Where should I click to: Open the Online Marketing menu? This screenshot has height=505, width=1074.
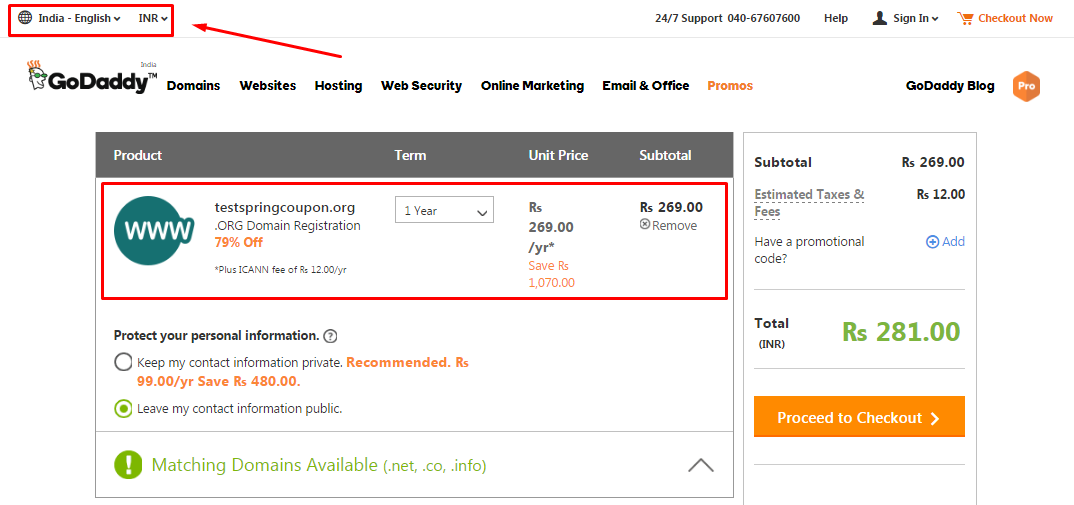[532, 86]
